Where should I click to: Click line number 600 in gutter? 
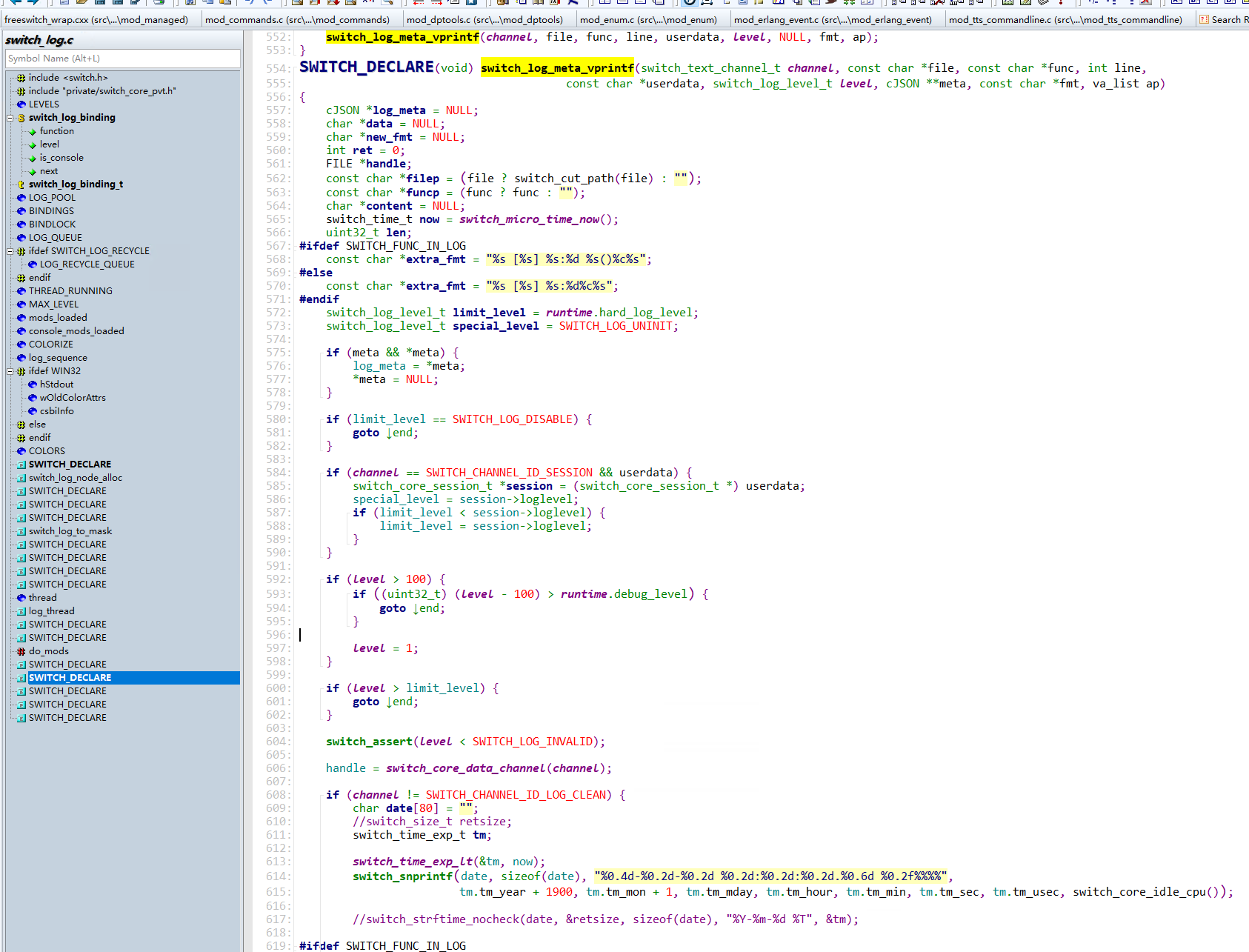(276, 688)
